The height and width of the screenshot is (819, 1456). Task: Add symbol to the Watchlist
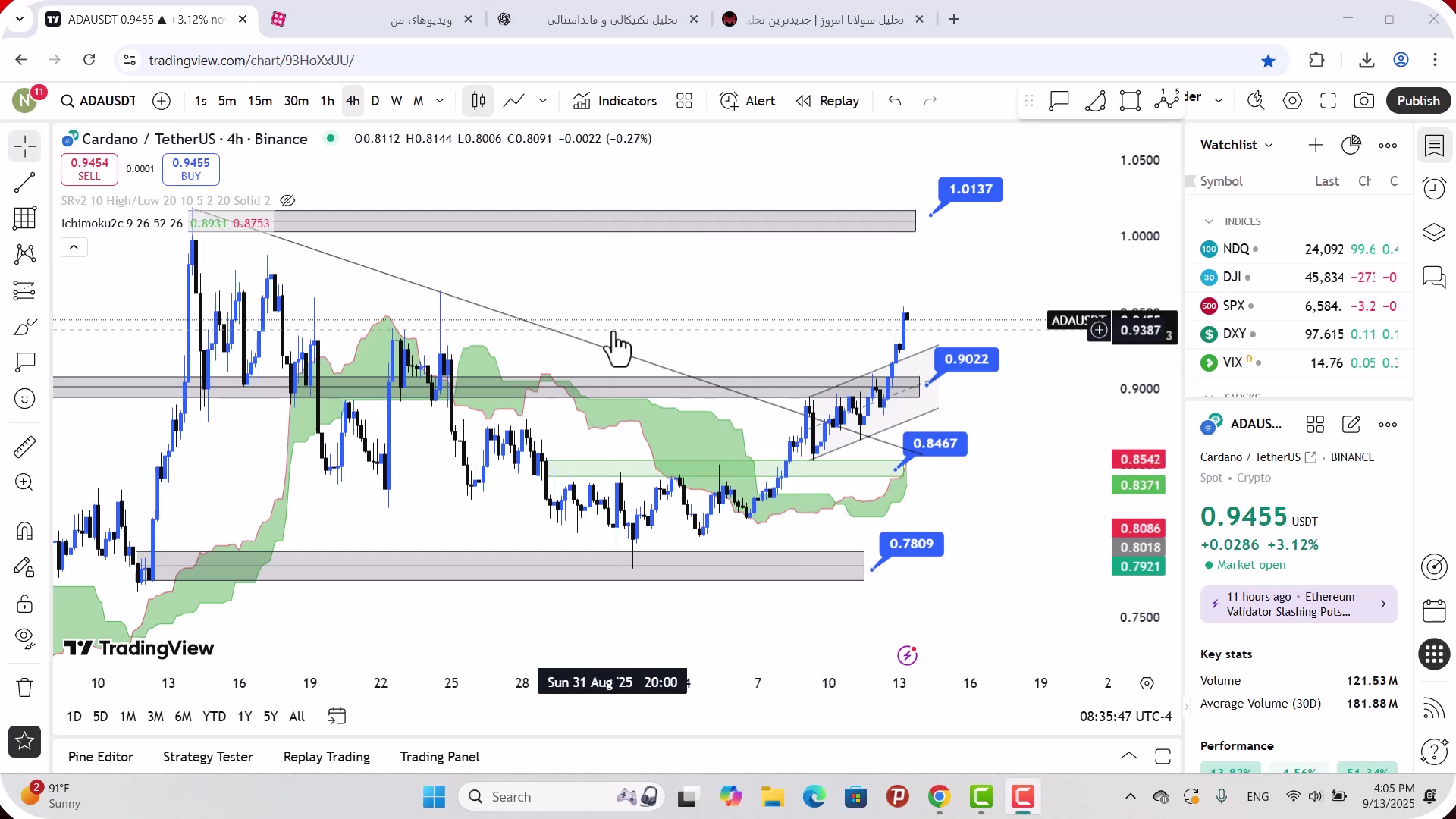coord(1316,145)
